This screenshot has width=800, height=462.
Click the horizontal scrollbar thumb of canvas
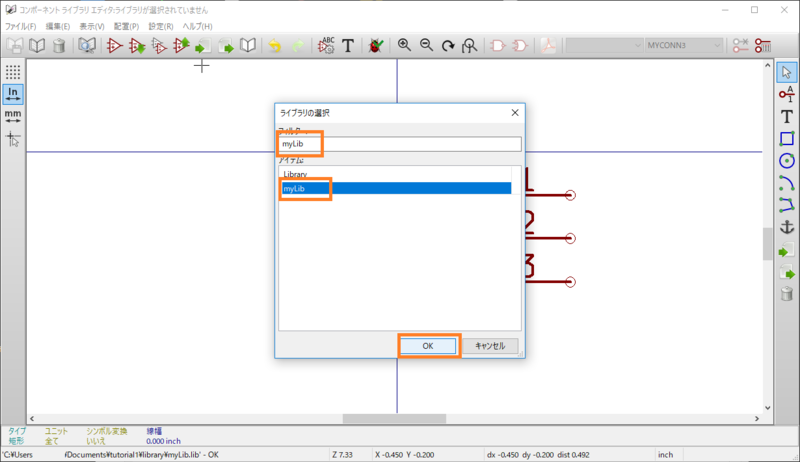[x=394, y=419]
